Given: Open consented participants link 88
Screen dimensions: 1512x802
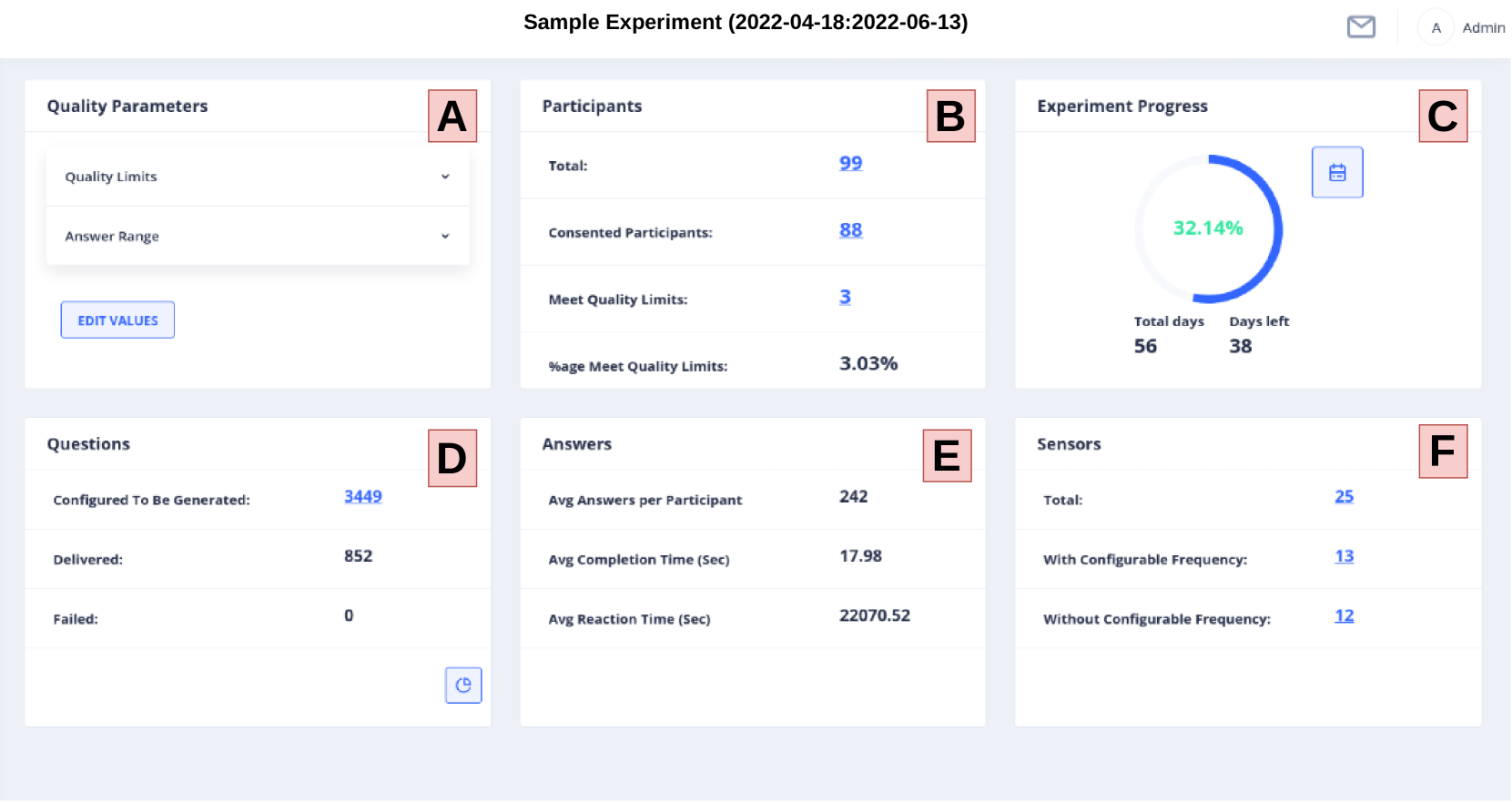Looking at the screenshot, I should (850, 230).
